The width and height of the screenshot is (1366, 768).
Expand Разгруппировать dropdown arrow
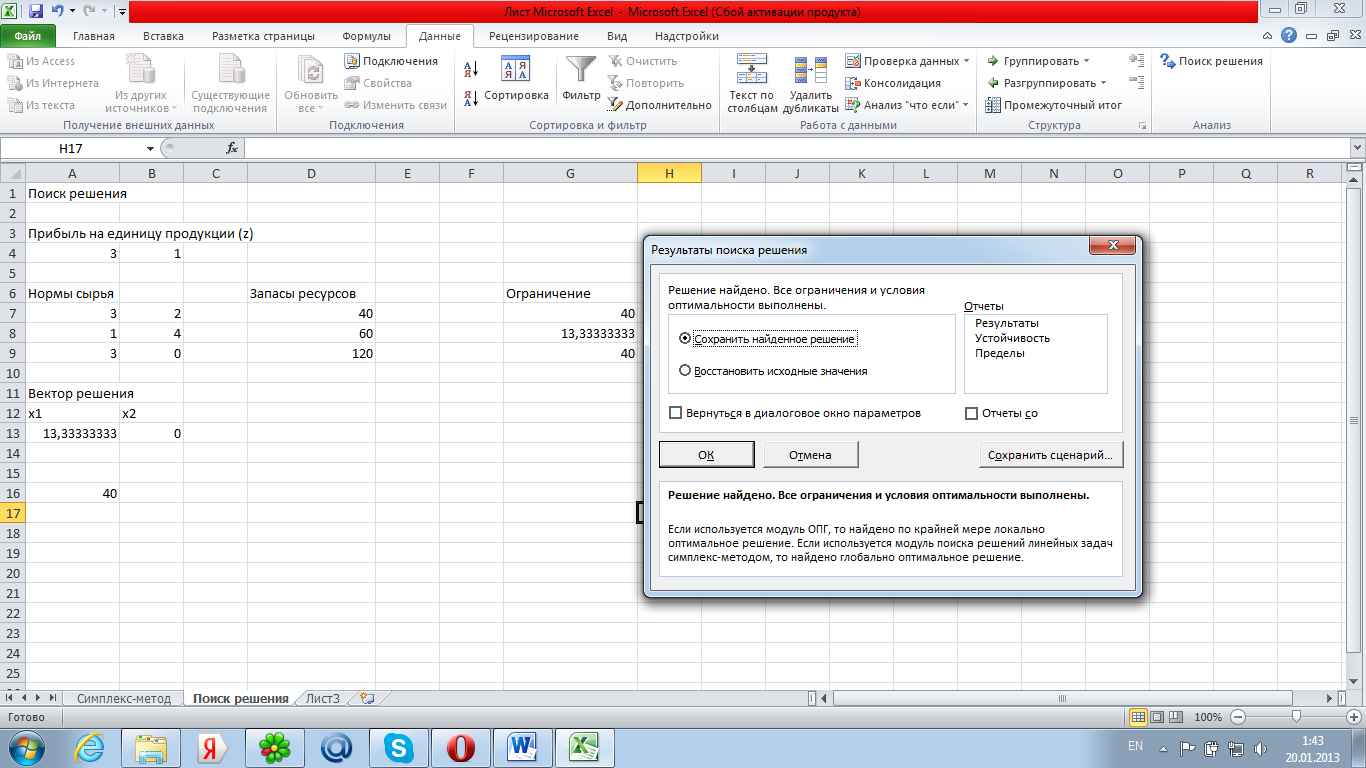click(1103, 83)
